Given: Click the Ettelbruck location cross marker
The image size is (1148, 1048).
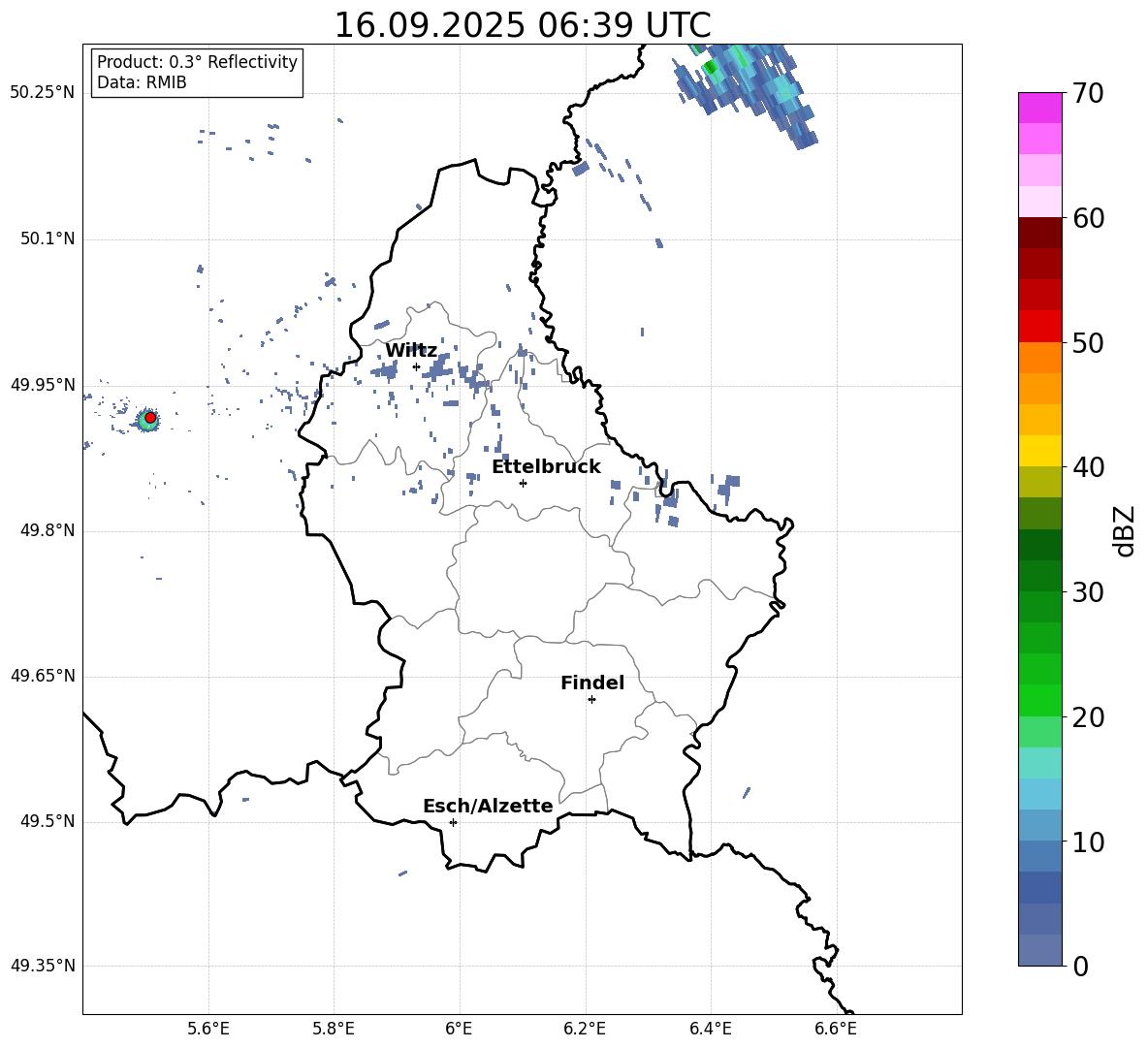Looking at the screenshot, I should (x=523, y=483).
